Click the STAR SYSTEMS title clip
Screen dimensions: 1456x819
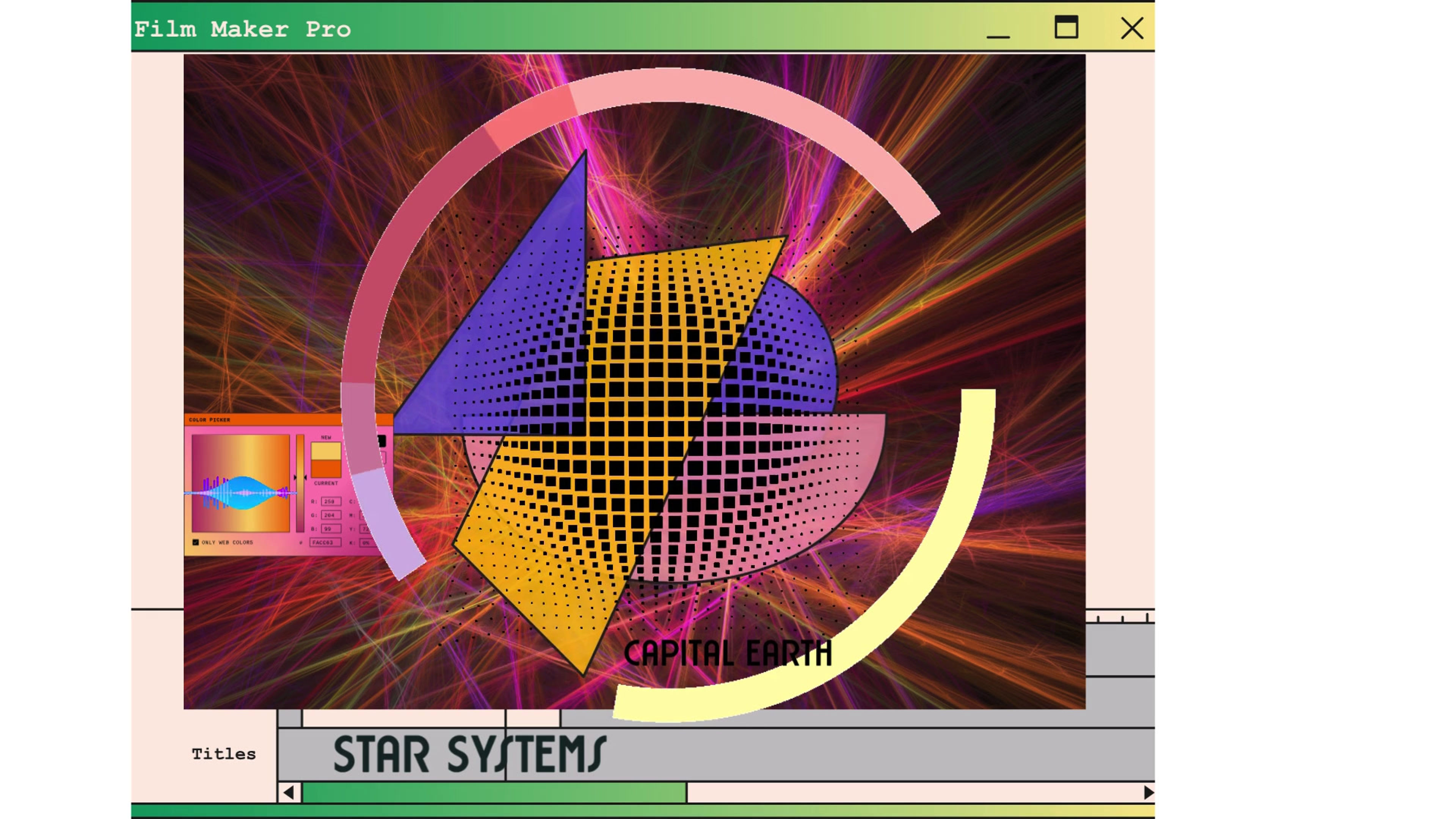pos(469,754)
